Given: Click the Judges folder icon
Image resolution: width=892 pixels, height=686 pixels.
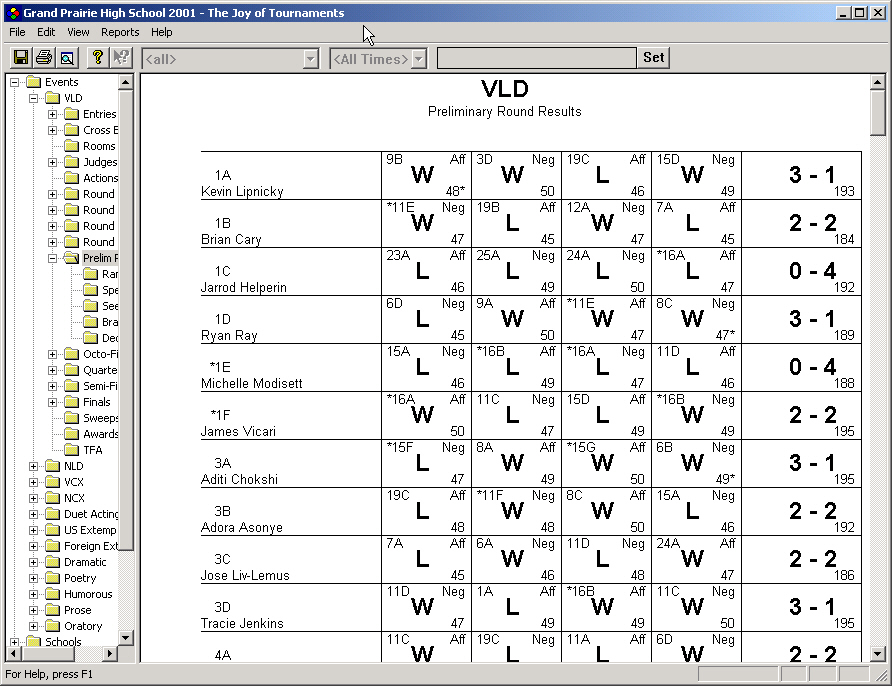Looking at the screenshot, I should coord(71,161).
